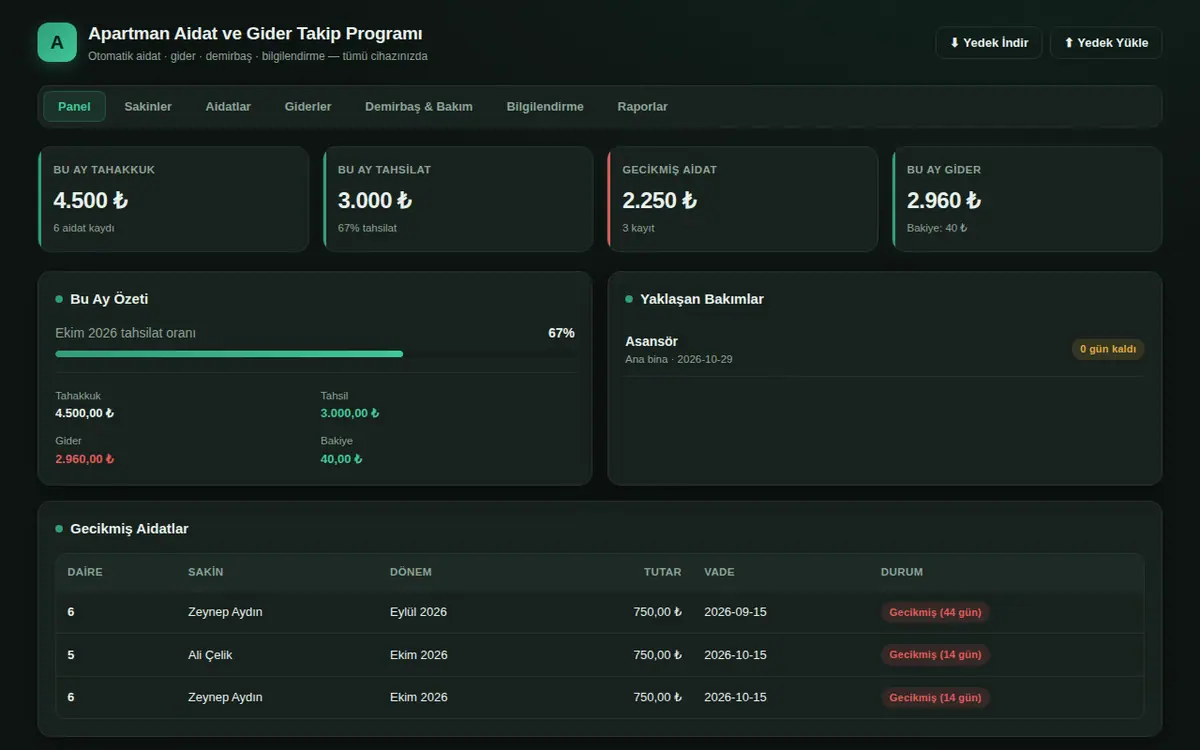Go to the Giderler tab

point(308,106)
